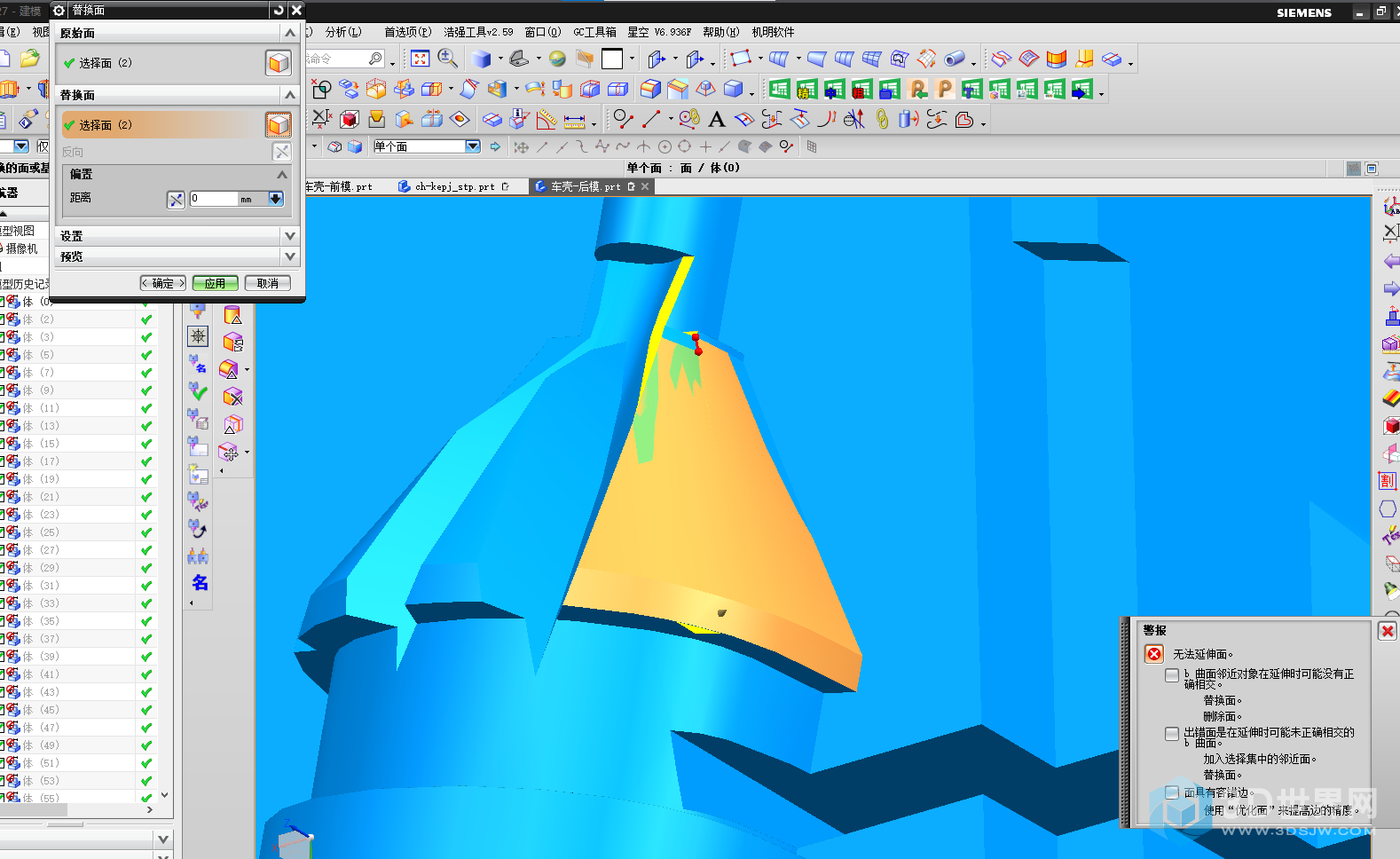Click the 距离 value input field
This screenshot has width=1400, height=859.
(214, 199)
